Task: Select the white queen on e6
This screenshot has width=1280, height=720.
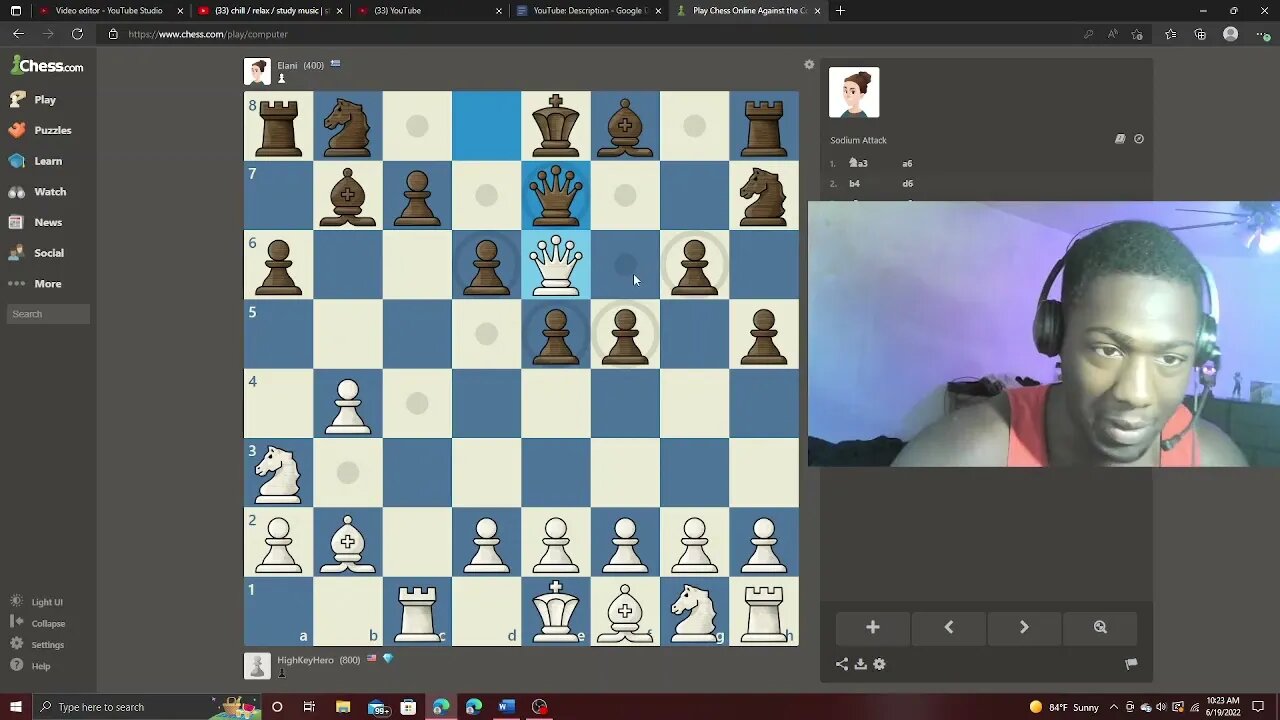Action: tap(555, 265)
